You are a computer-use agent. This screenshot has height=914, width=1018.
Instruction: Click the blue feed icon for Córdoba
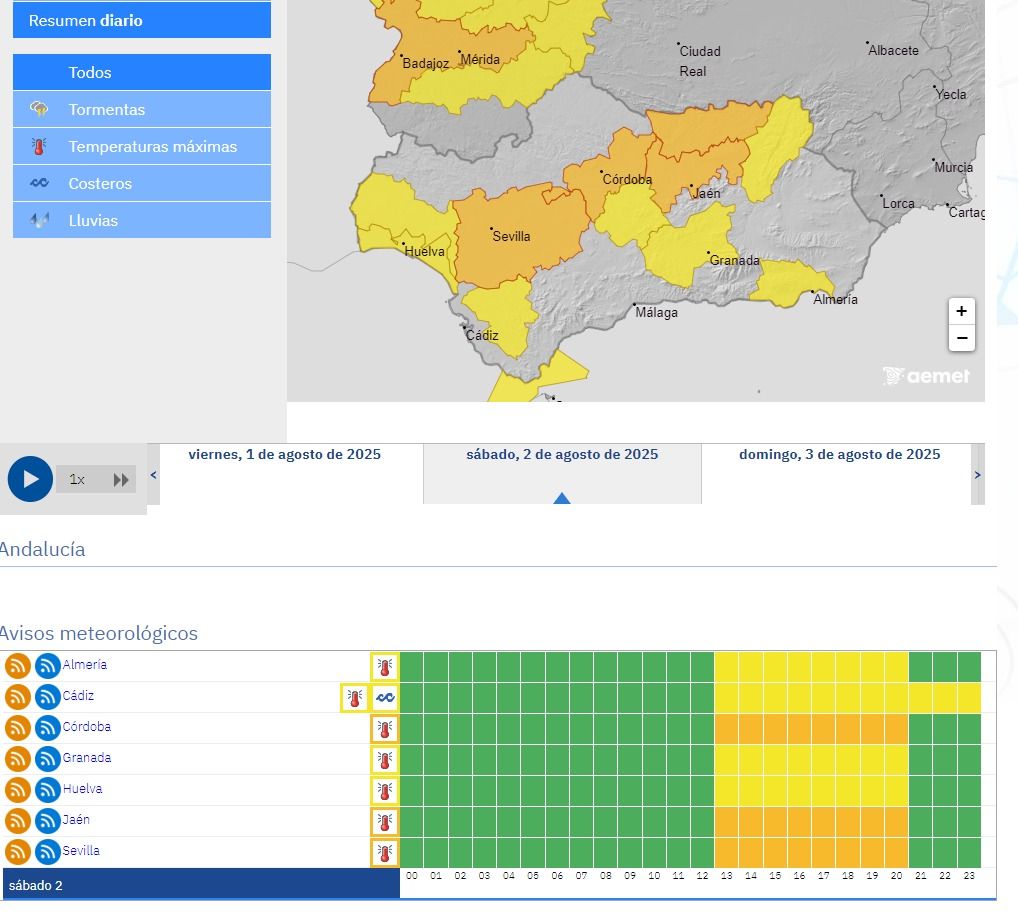48,728
